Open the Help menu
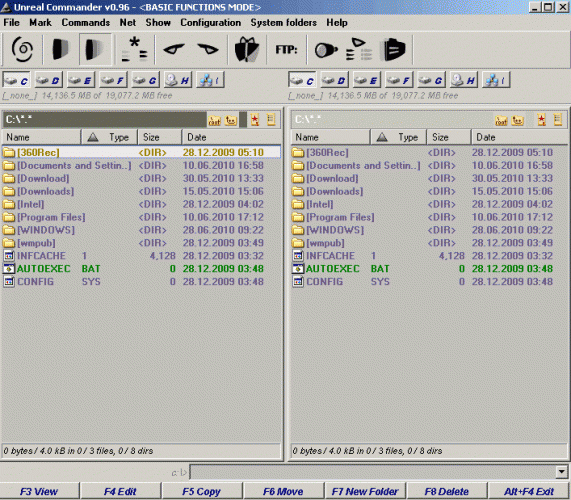 pyautogui.click(x=337, y=23)
